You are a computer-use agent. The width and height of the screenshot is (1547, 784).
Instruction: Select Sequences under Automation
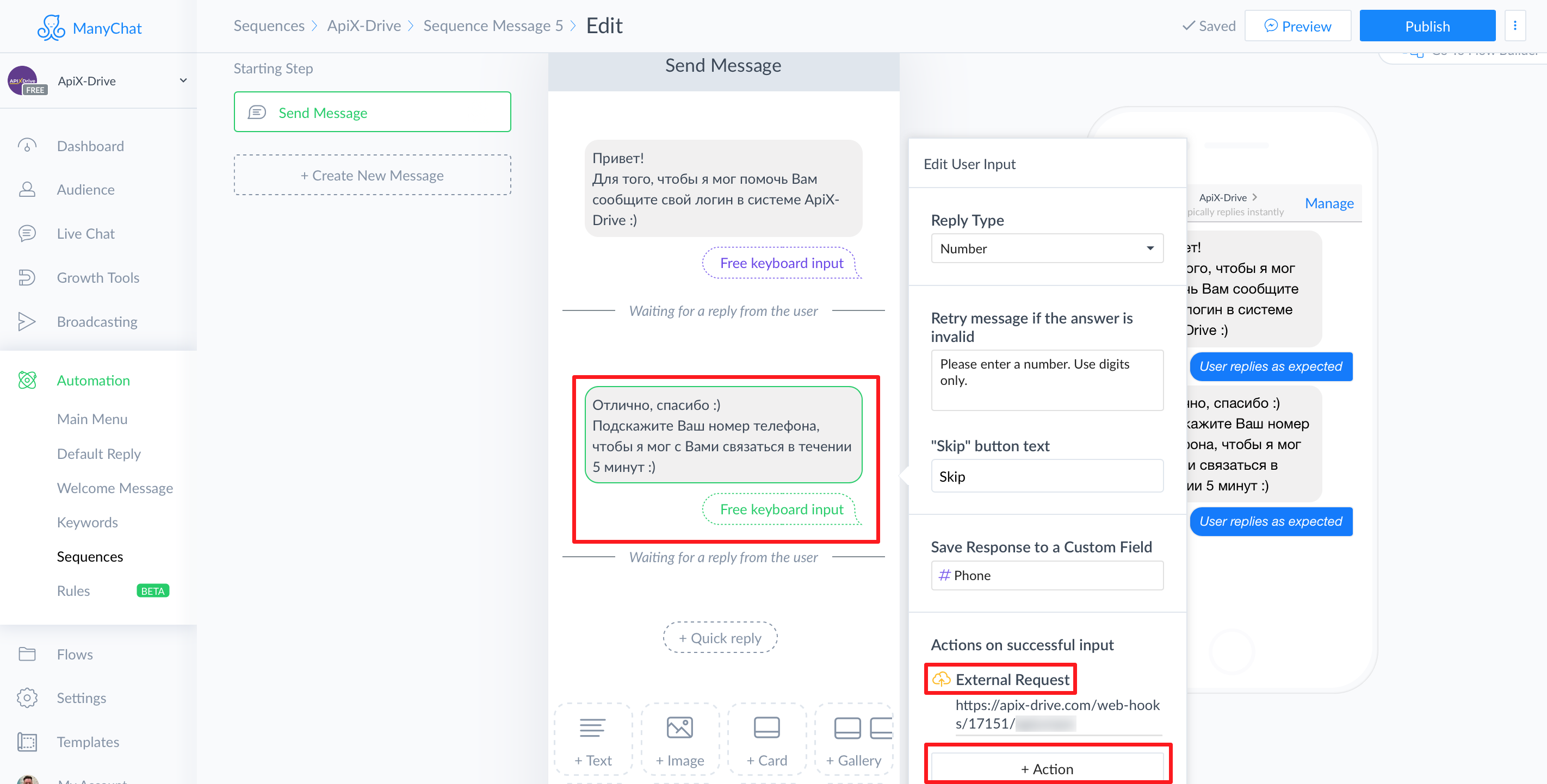tap(90, 557)
